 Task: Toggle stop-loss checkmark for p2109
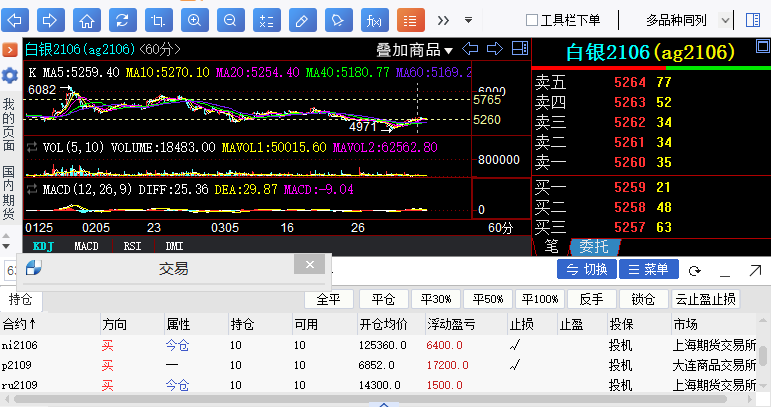[515, 365]
